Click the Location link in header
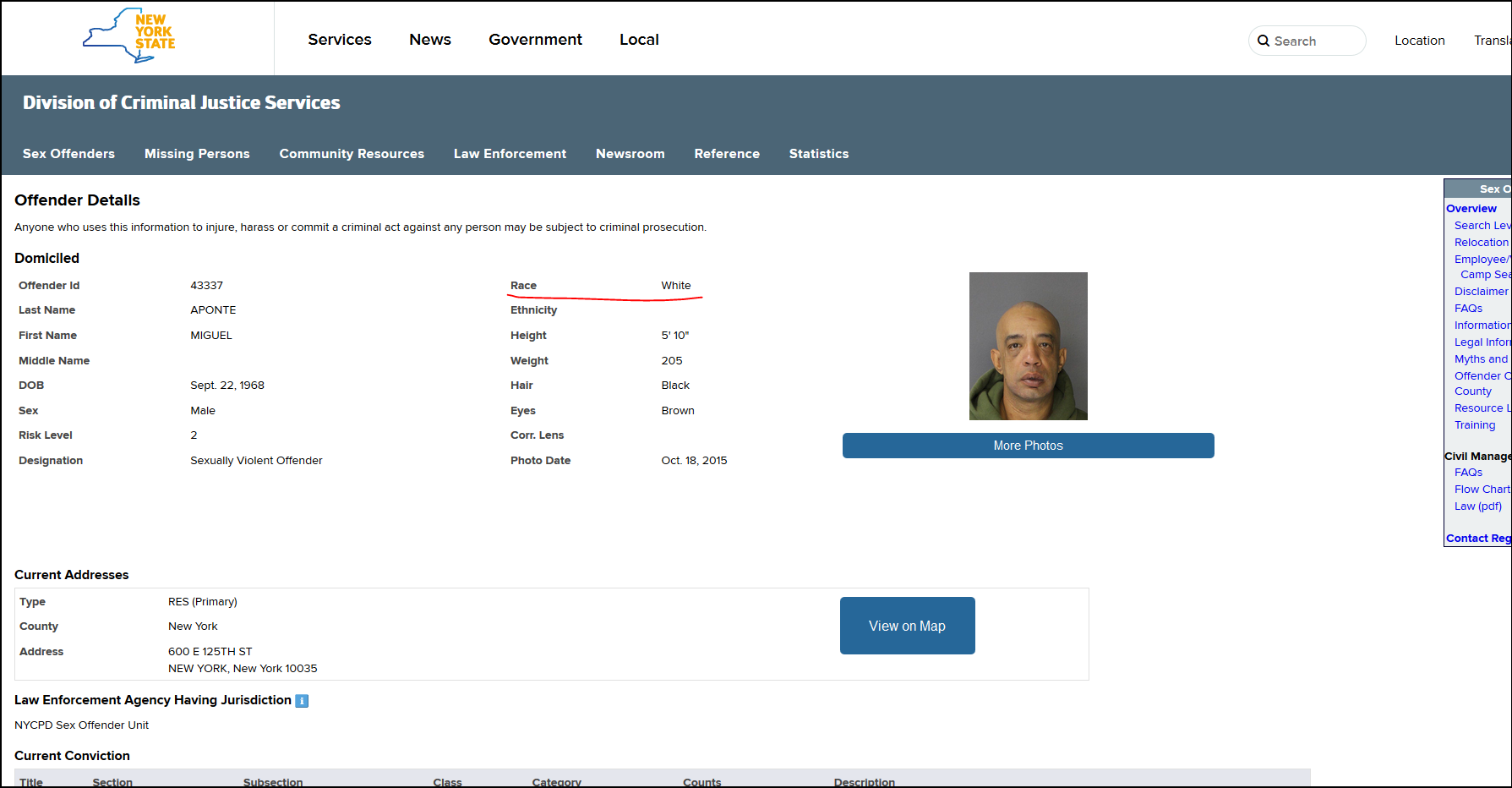Viewport: 1512px width, 788px height. (x=1419, y=41)
